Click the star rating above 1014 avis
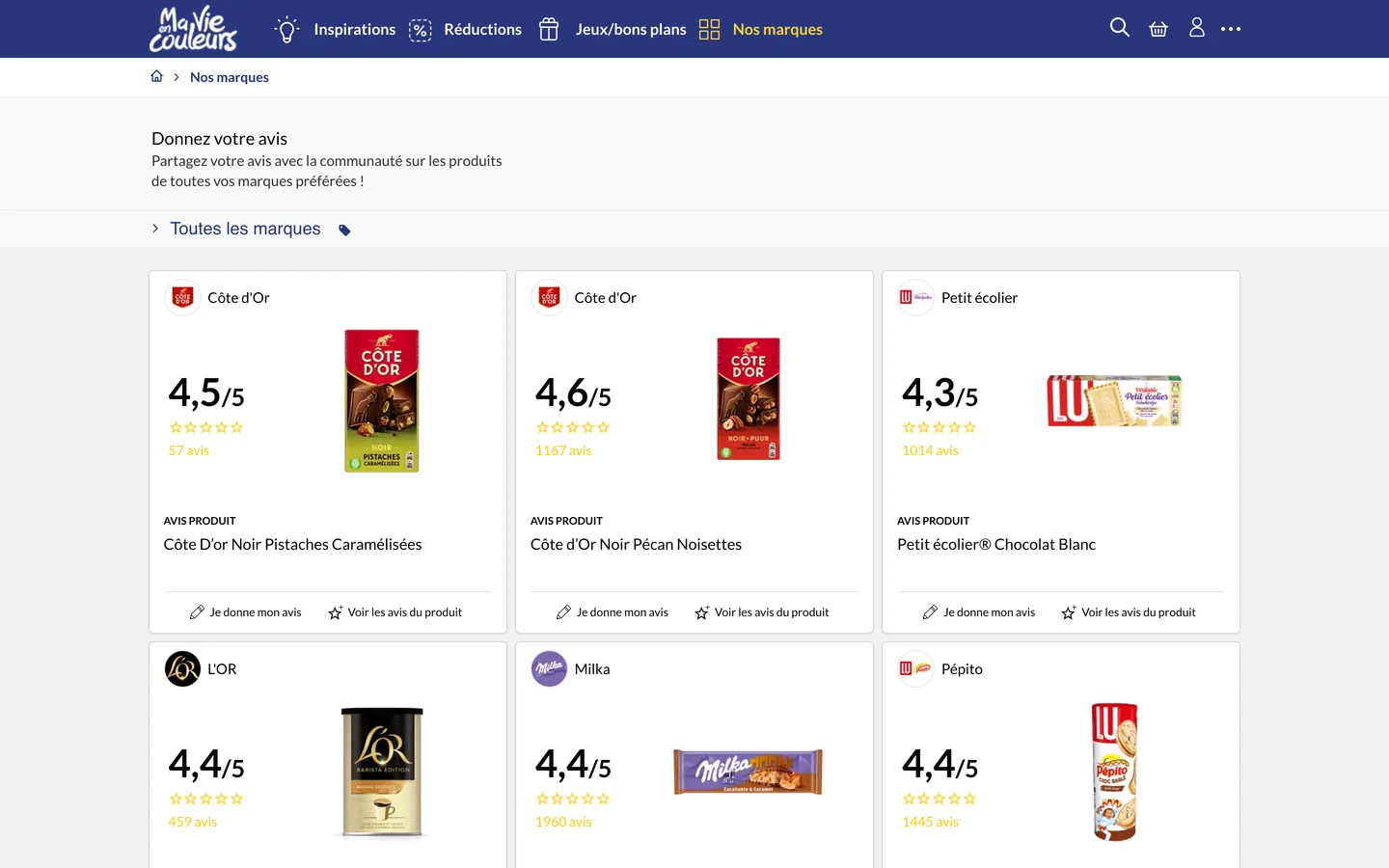This screenshot has height=868, width=1389. tap(940, 427)
